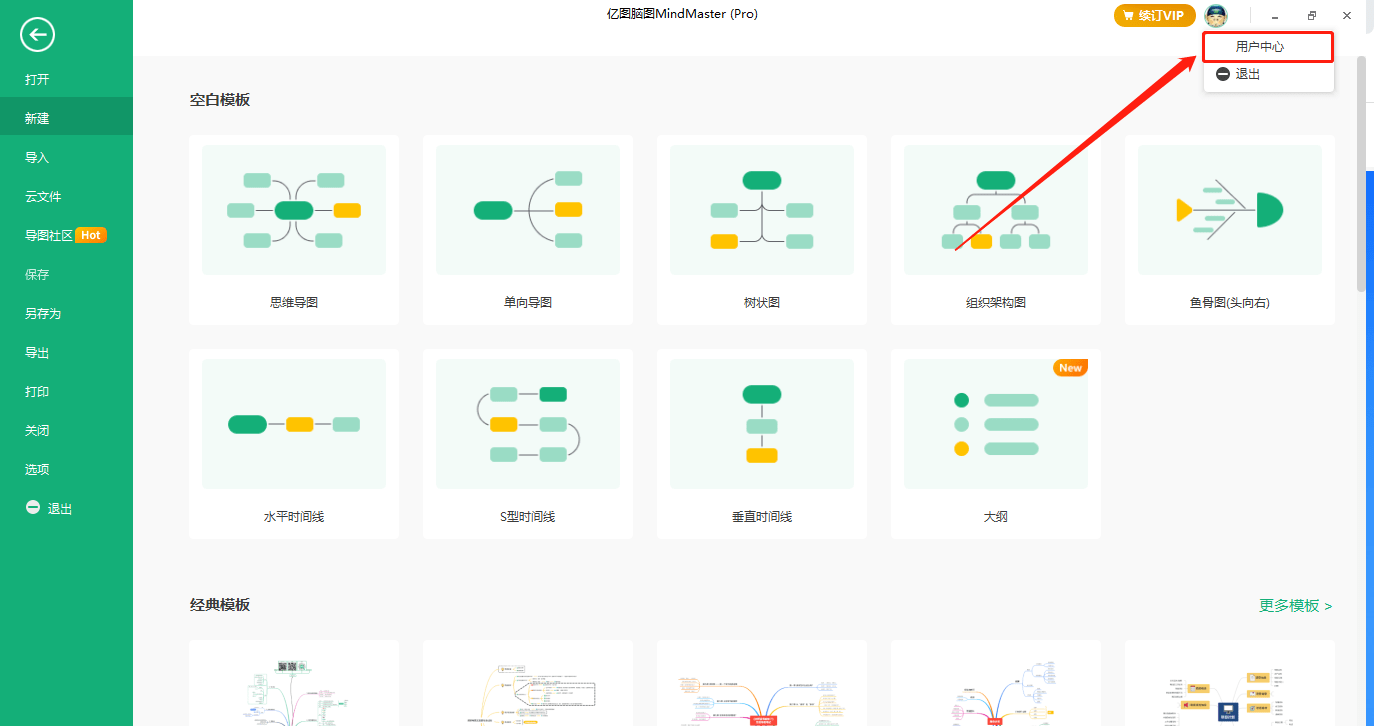Image resolution: width=1374 pixels, height=726 pixels.
Task: Restore down the MindMaster window
Action: click(x=1311, y=16)
